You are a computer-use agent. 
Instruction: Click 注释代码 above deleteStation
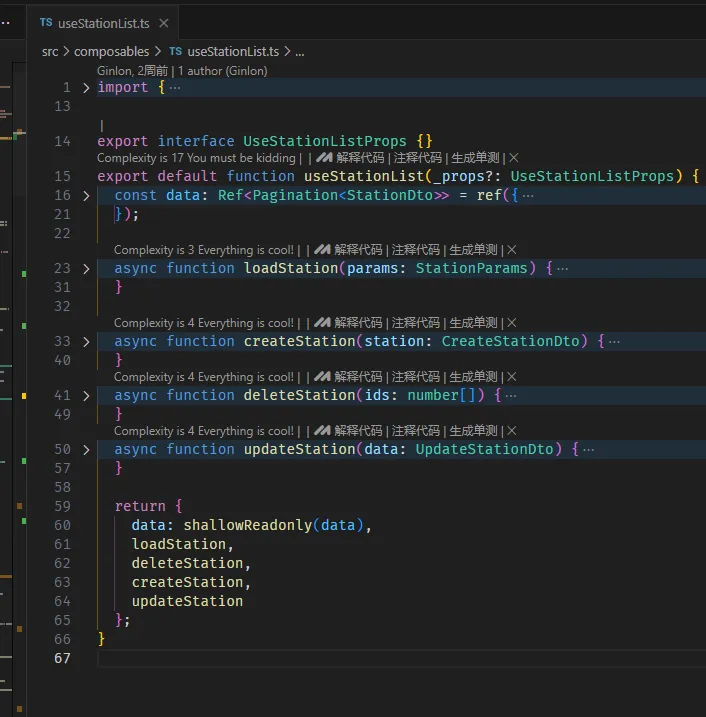click(416, 377)
